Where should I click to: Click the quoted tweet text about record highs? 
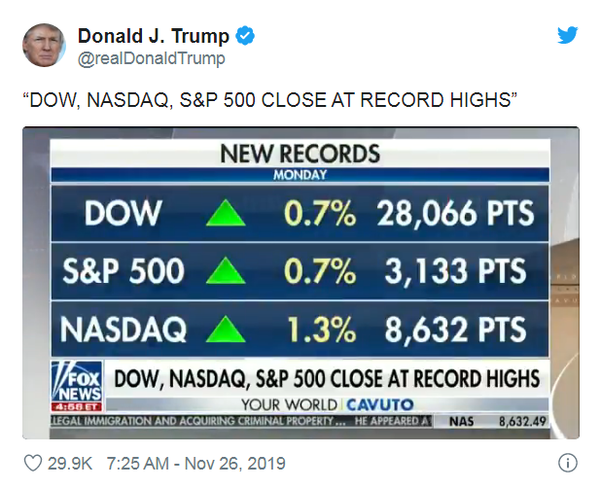coord(270,100)
